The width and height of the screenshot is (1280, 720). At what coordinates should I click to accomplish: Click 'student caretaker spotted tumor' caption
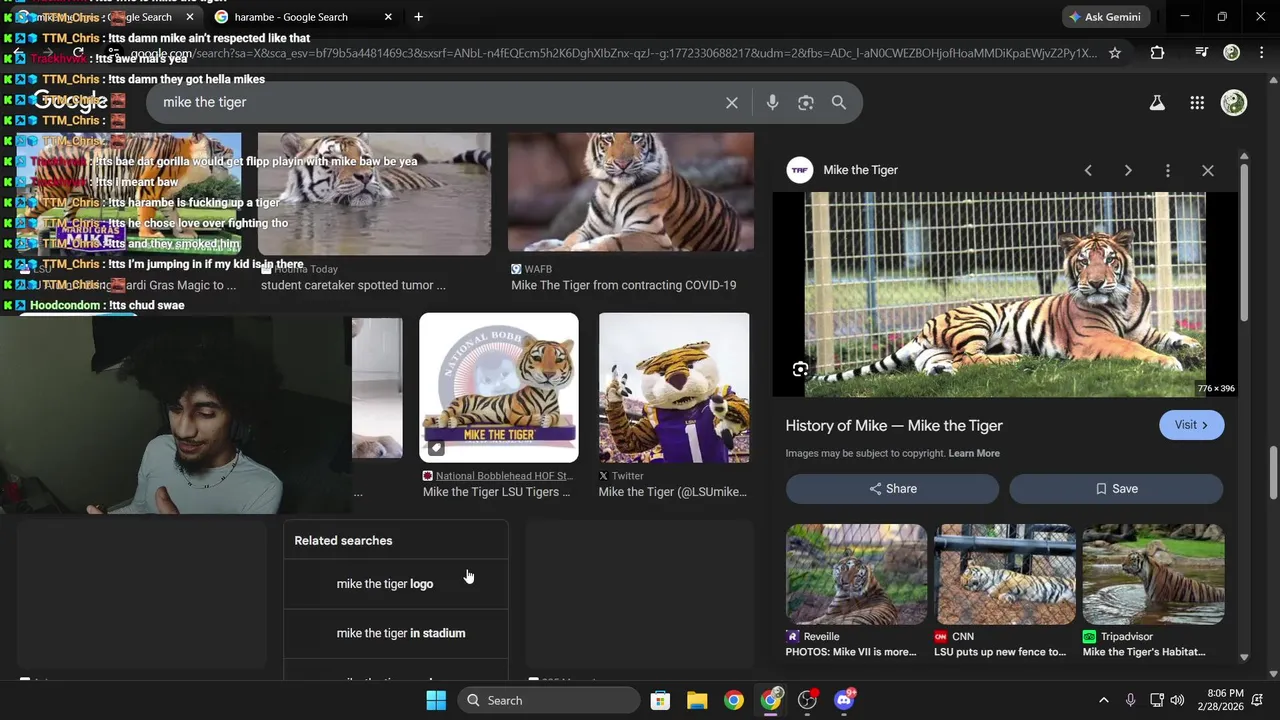point(353,286)
